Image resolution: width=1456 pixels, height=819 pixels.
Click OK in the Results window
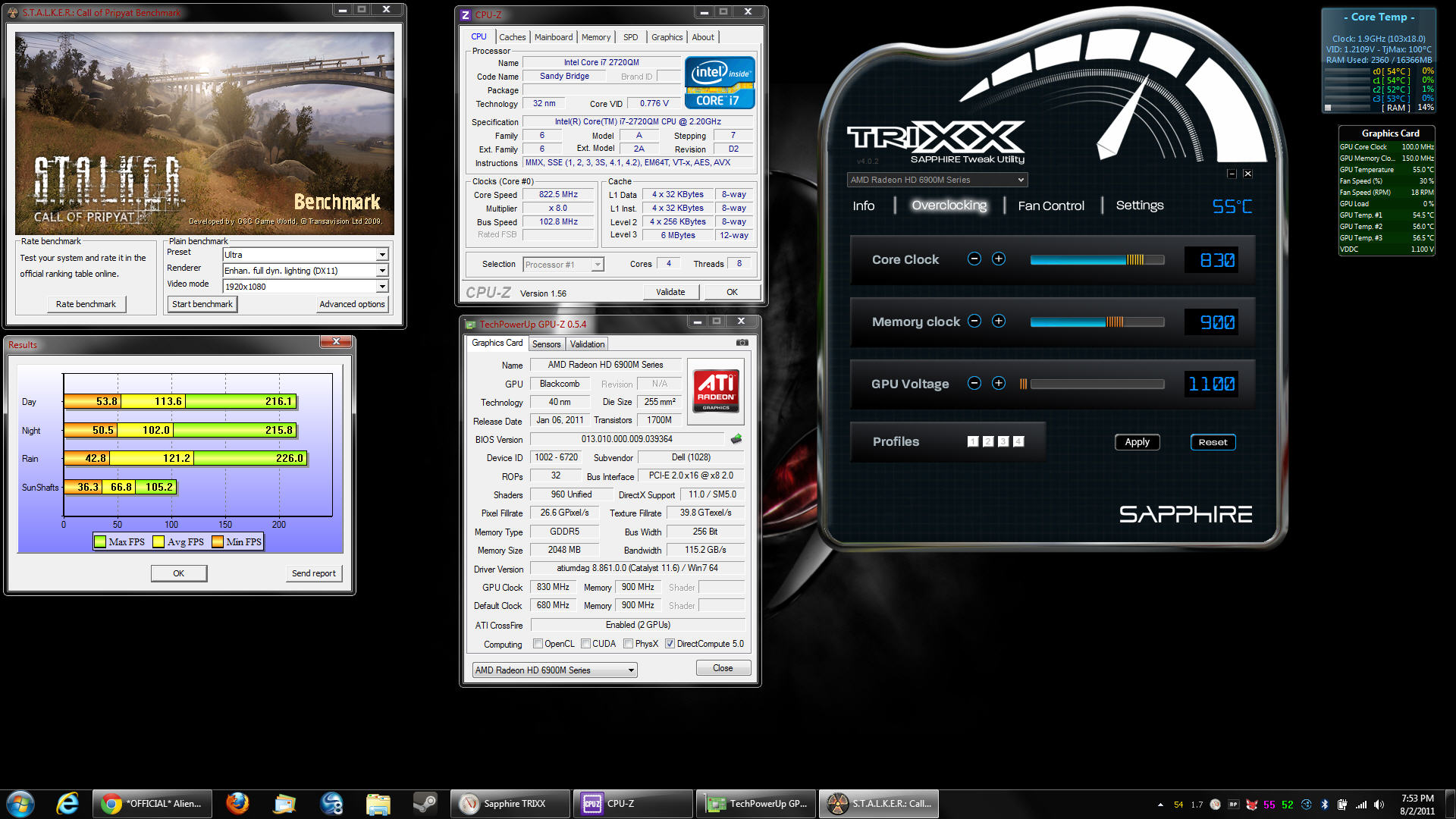coord(179,573)
